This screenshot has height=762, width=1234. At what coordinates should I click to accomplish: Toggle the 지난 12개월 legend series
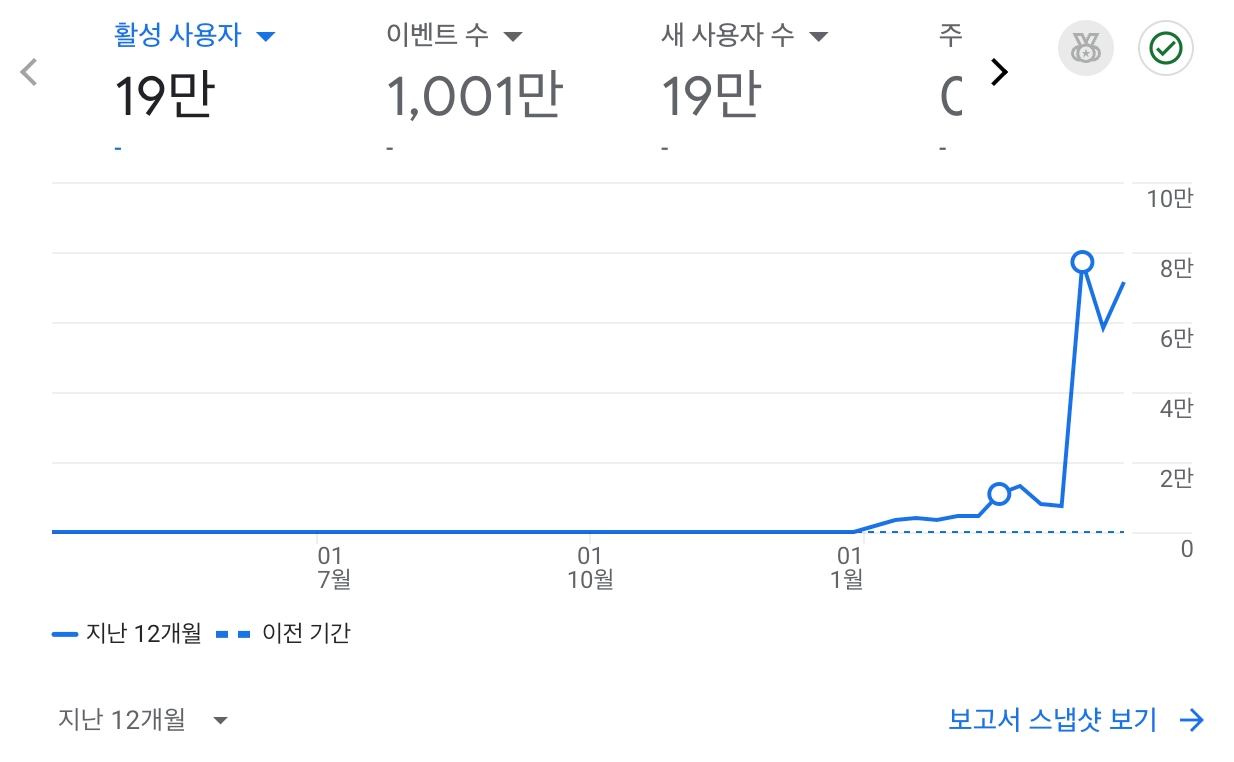(x=127, y=633)
